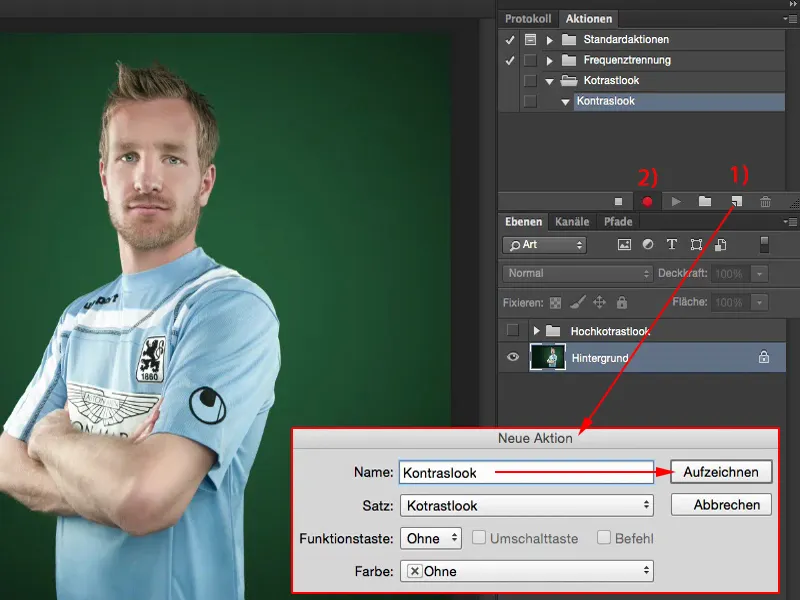Image resolution: width=800 pixels, height=600 pixels.
Task: Switch to Protokoll tab
Action: click(x=528, y=19)
